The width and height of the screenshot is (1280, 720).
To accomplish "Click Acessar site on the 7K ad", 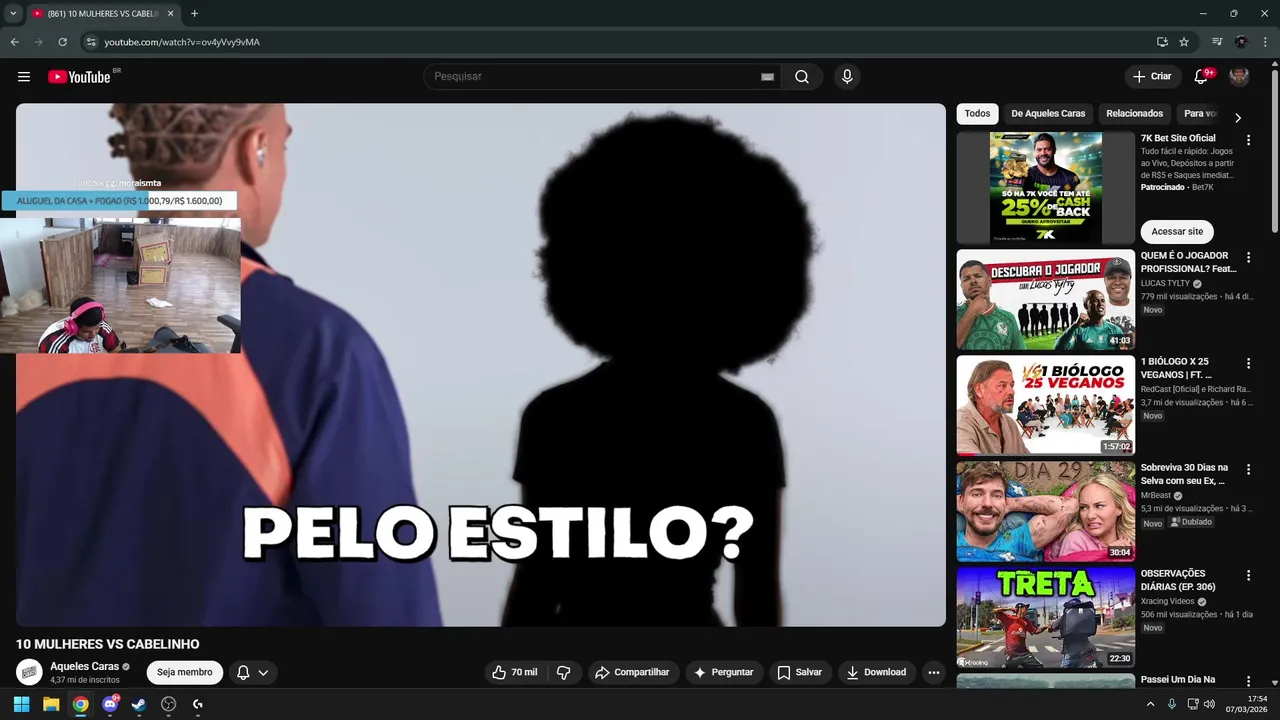I will click(x=1177, y=232).
